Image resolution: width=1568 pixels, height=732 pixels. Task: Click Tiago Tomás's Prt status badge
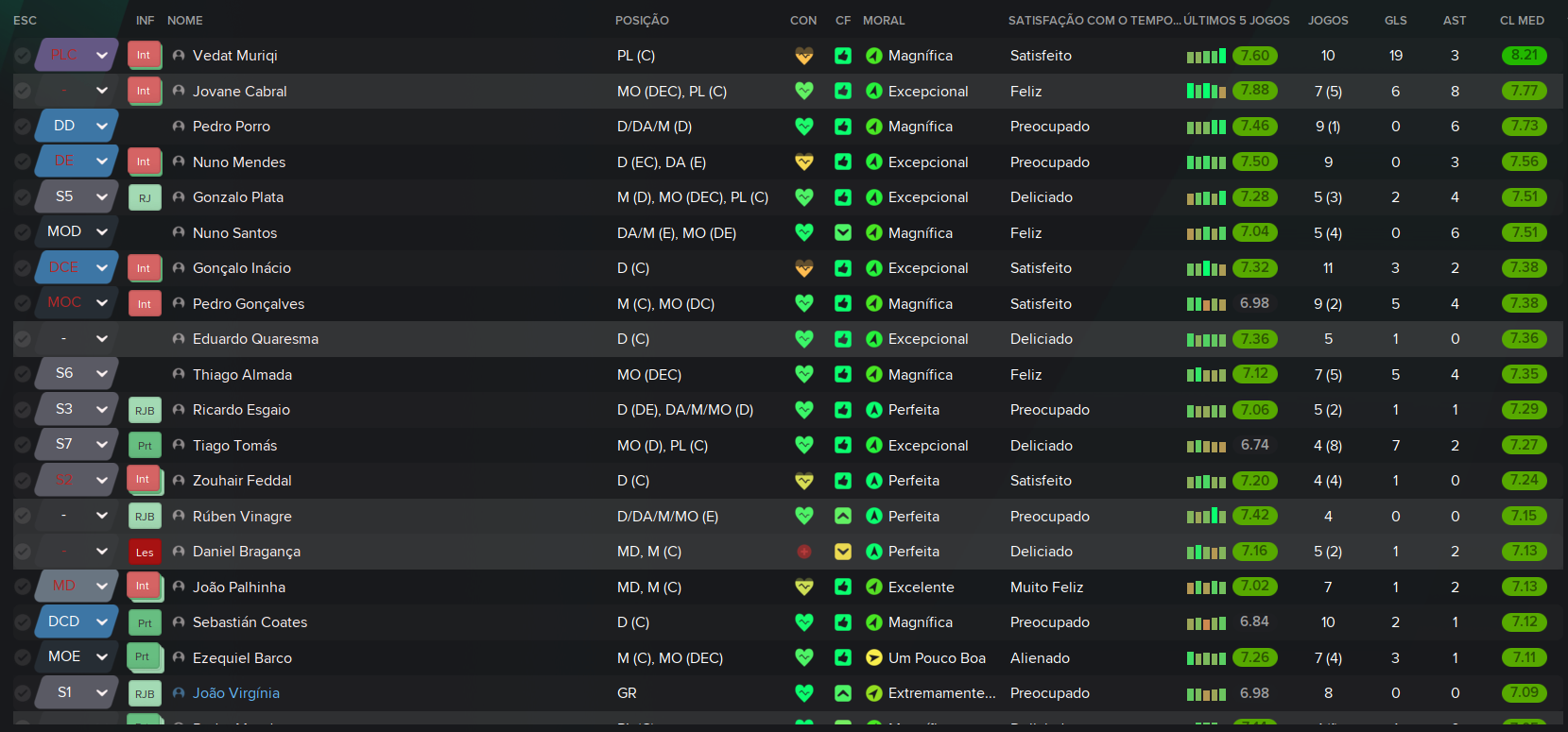(145, 445)
